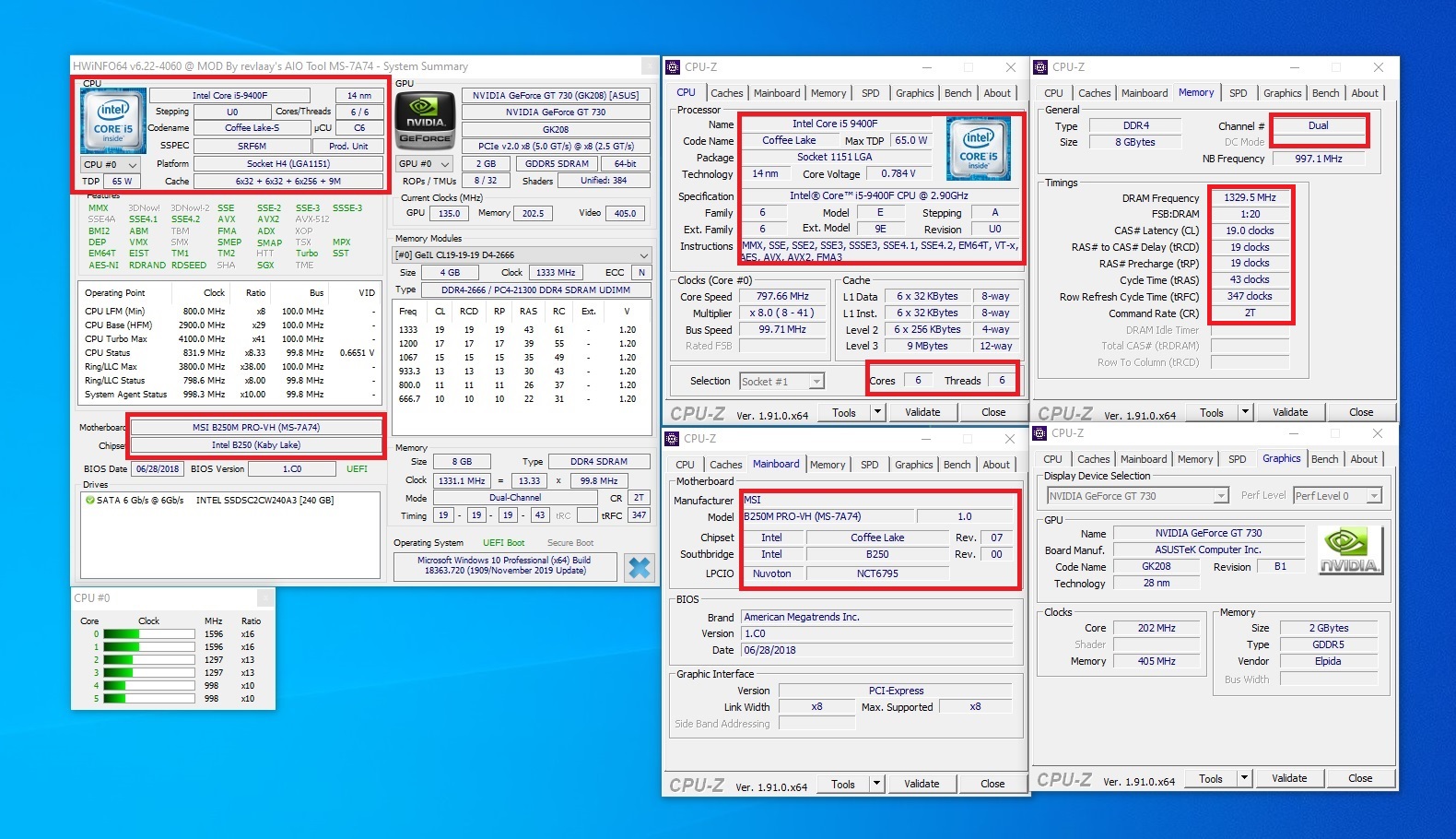
Task: Expand the Tools arrow in the CPU-Z Memory timings window
Action: [x=1245, y=412]
